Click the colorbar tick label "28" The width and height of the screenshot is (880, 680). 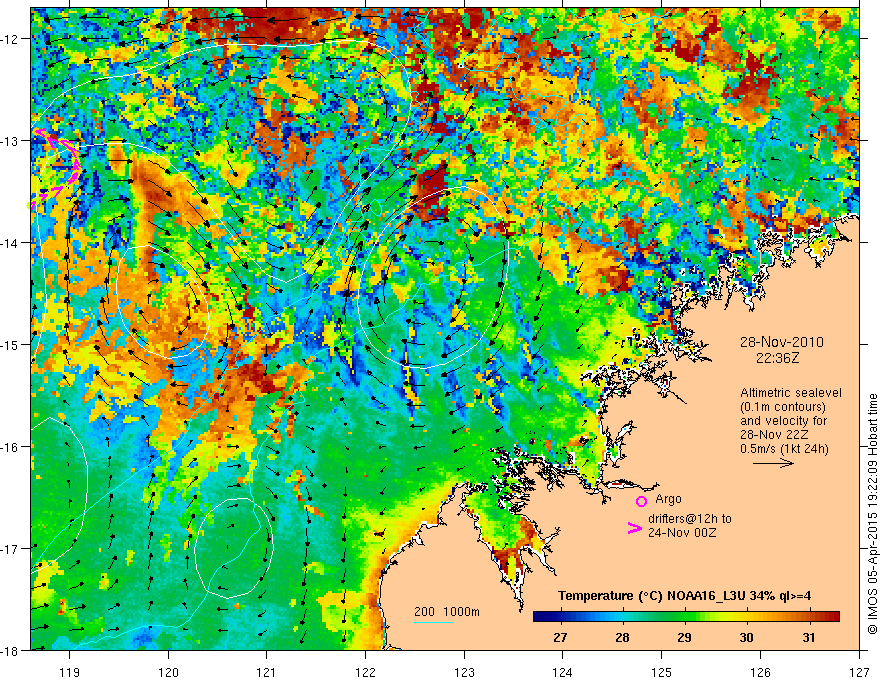pyautogui.click(x=622, y=637)
